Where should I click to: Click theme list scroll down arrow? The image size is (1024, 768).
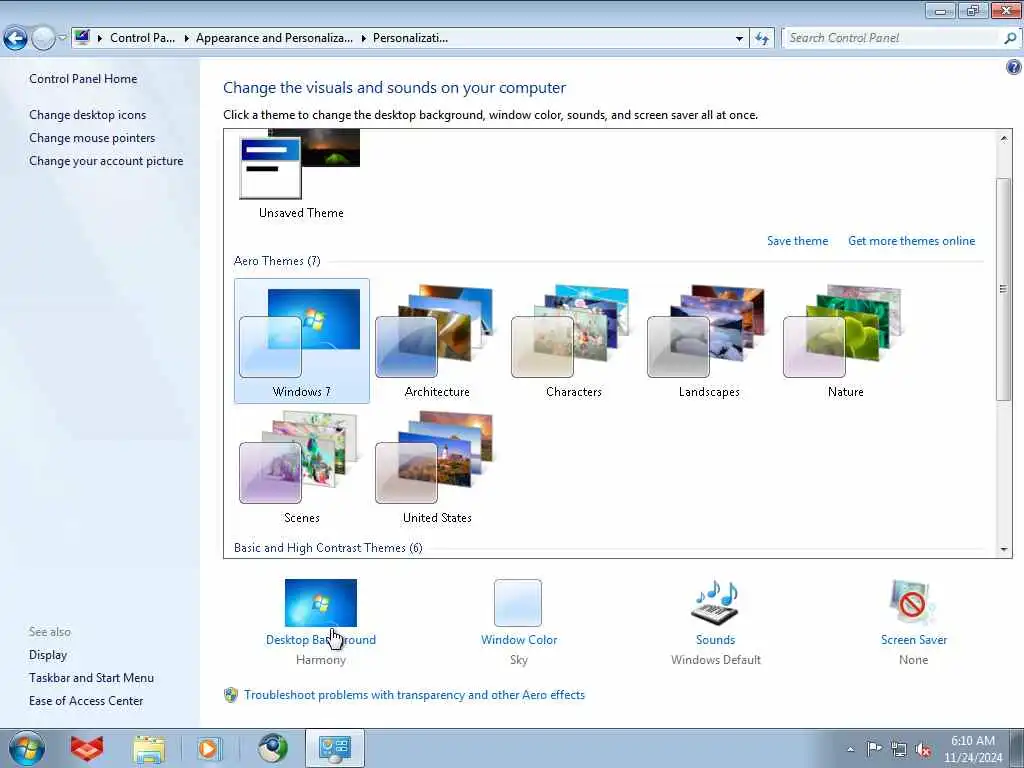click(x=1004, y=549)
